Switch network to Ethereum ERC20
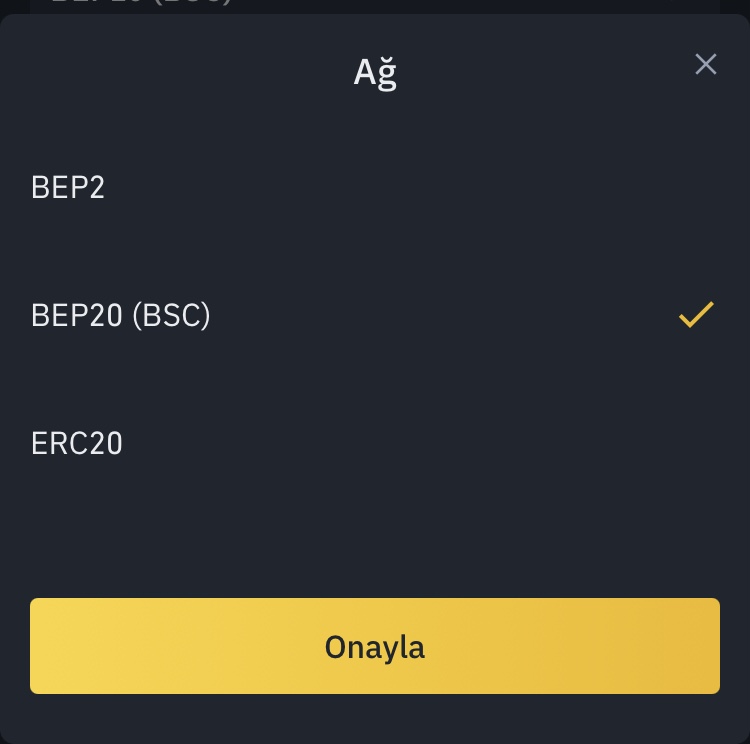The image size is (750, 744). point(77,443)
